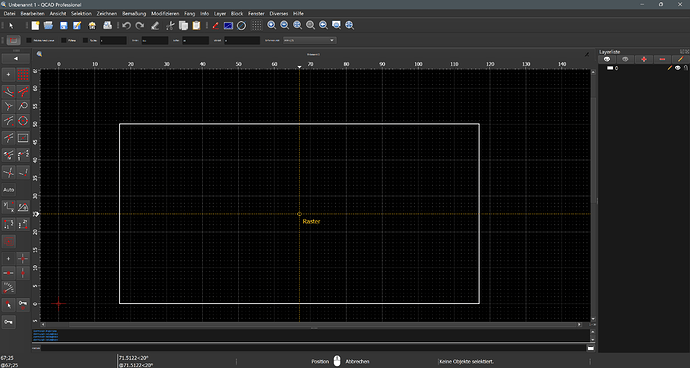Click the Back arrow in the tool panel

(16, 59)
